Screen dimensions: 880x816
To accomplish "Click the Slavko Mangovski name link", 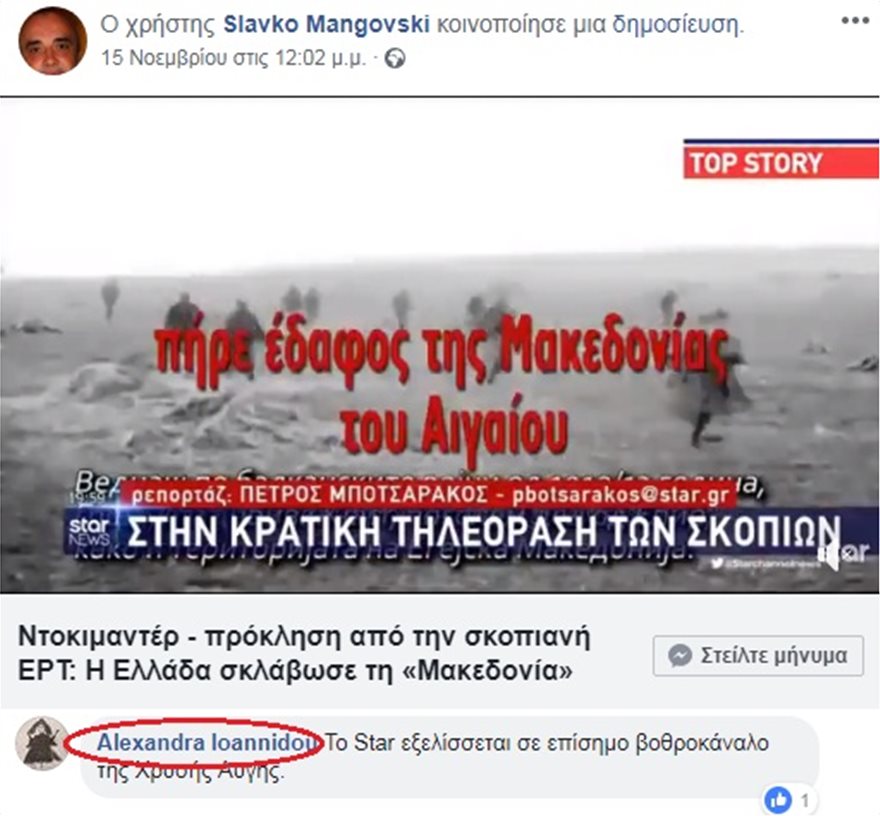I will (x=326, y=24).
